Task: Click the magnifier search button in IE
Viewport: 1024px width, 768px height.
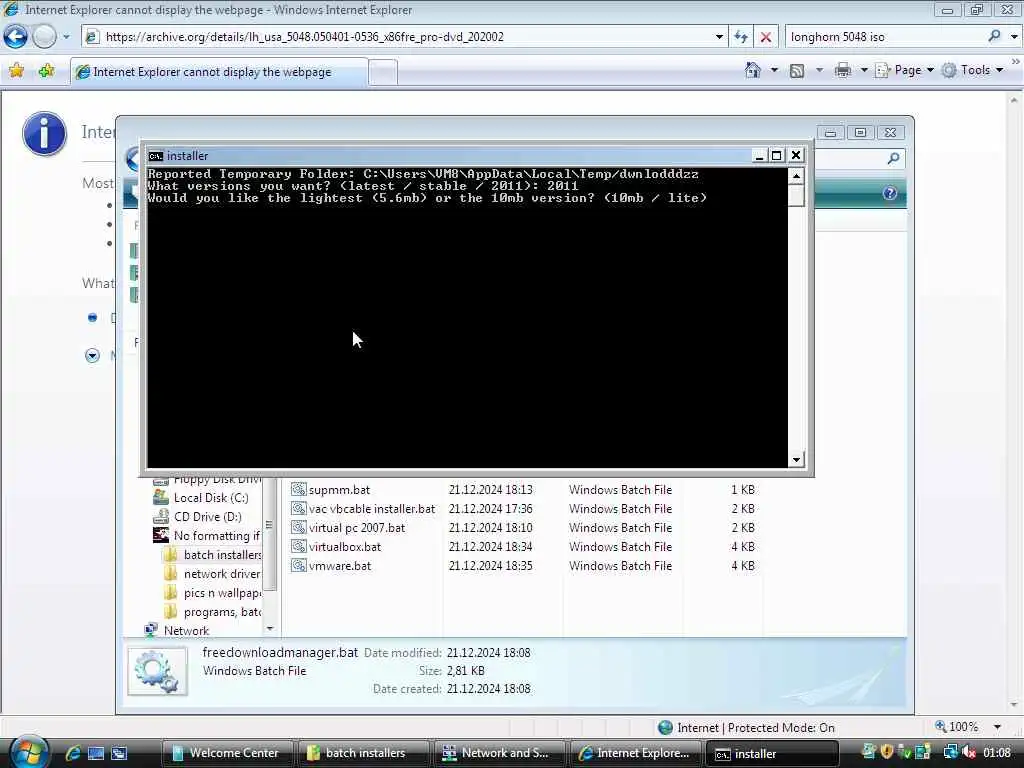Action: [x=994, y=37]
